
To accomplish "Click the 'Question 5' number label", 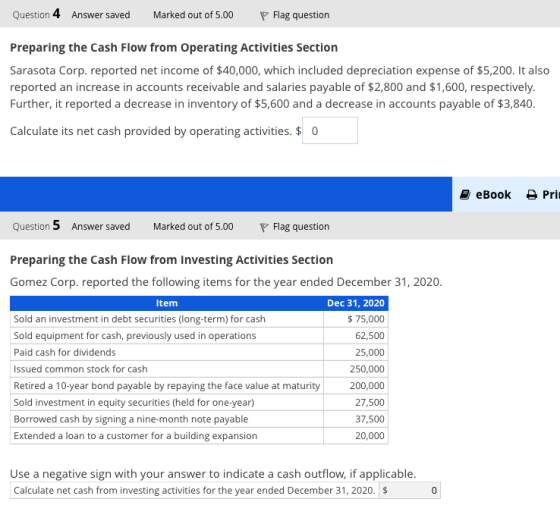I will click(x=36, y=226).
